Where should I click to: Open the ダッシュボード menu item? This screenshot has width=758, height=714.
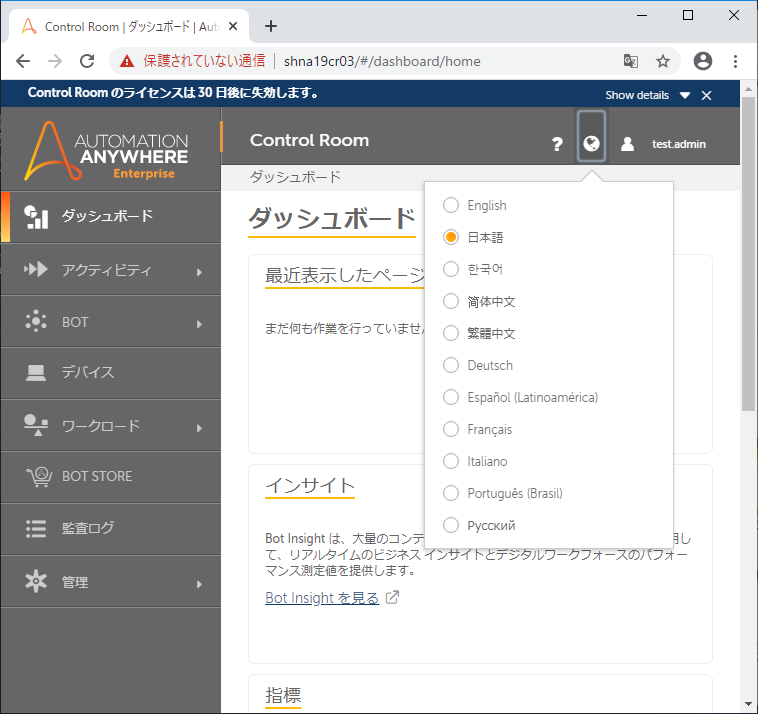111,217
